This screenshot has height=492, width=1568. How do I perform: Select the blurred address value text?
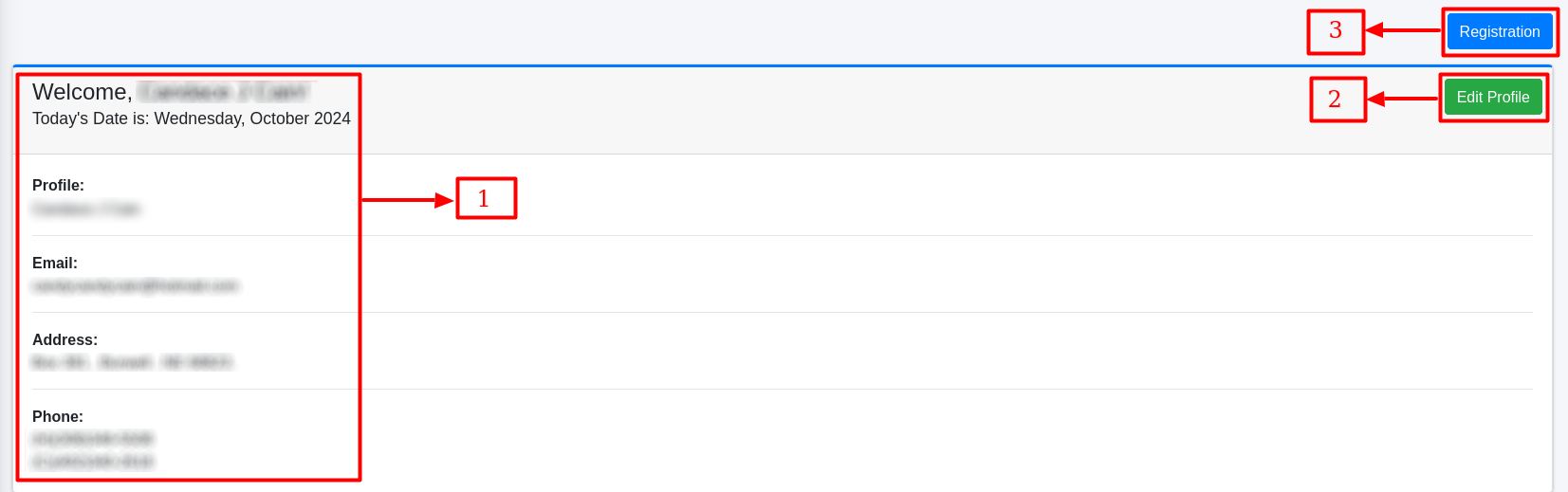pyautogui.click(x=131, y=362)
